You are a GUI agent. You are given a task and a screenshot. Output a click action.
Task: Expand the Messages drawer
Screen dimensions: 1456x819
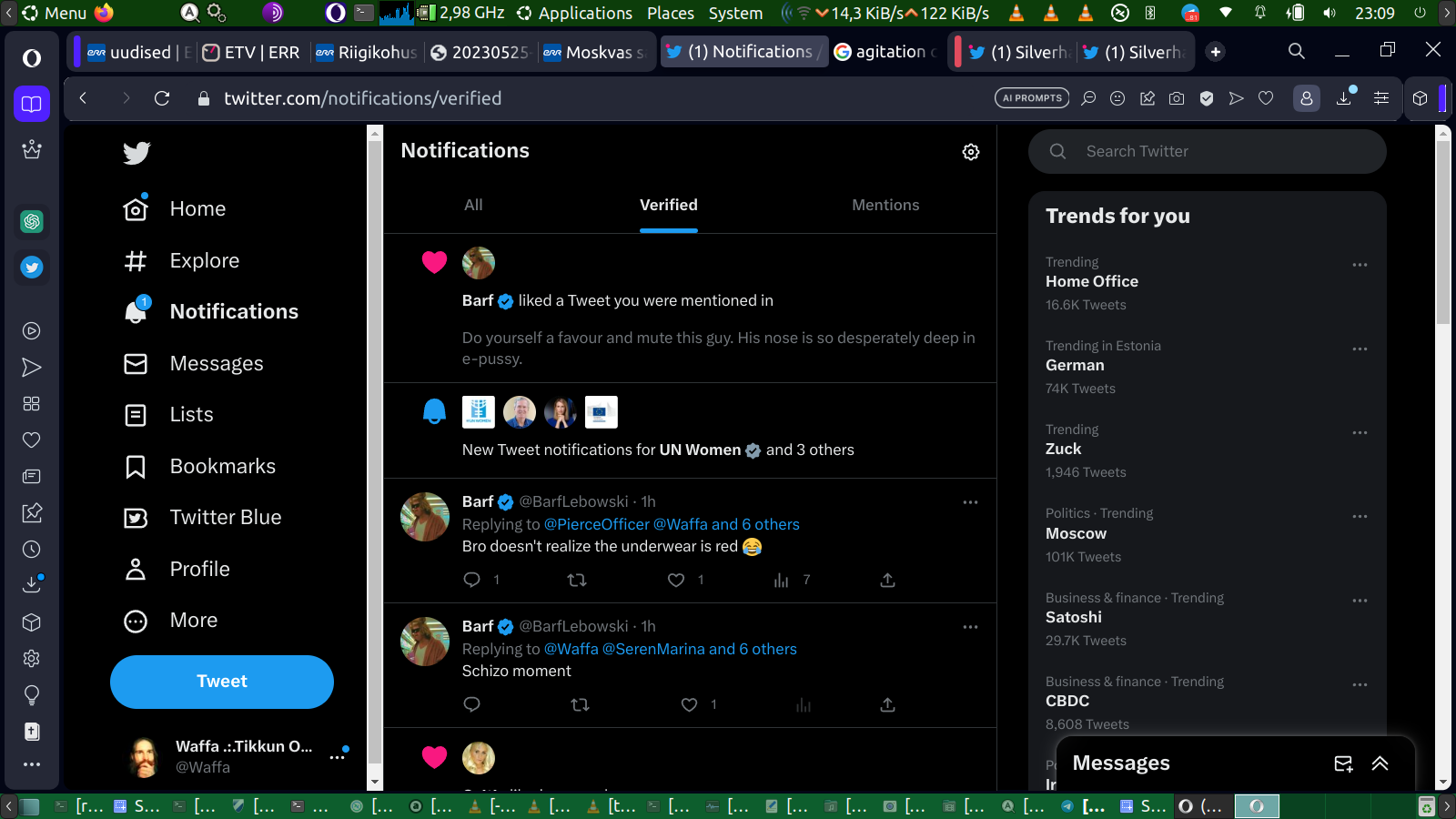pos(1380,763)
